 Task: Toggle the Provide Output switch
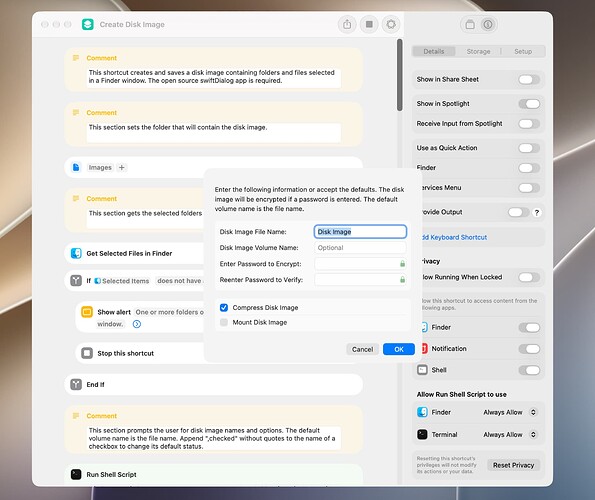(518, 212)
